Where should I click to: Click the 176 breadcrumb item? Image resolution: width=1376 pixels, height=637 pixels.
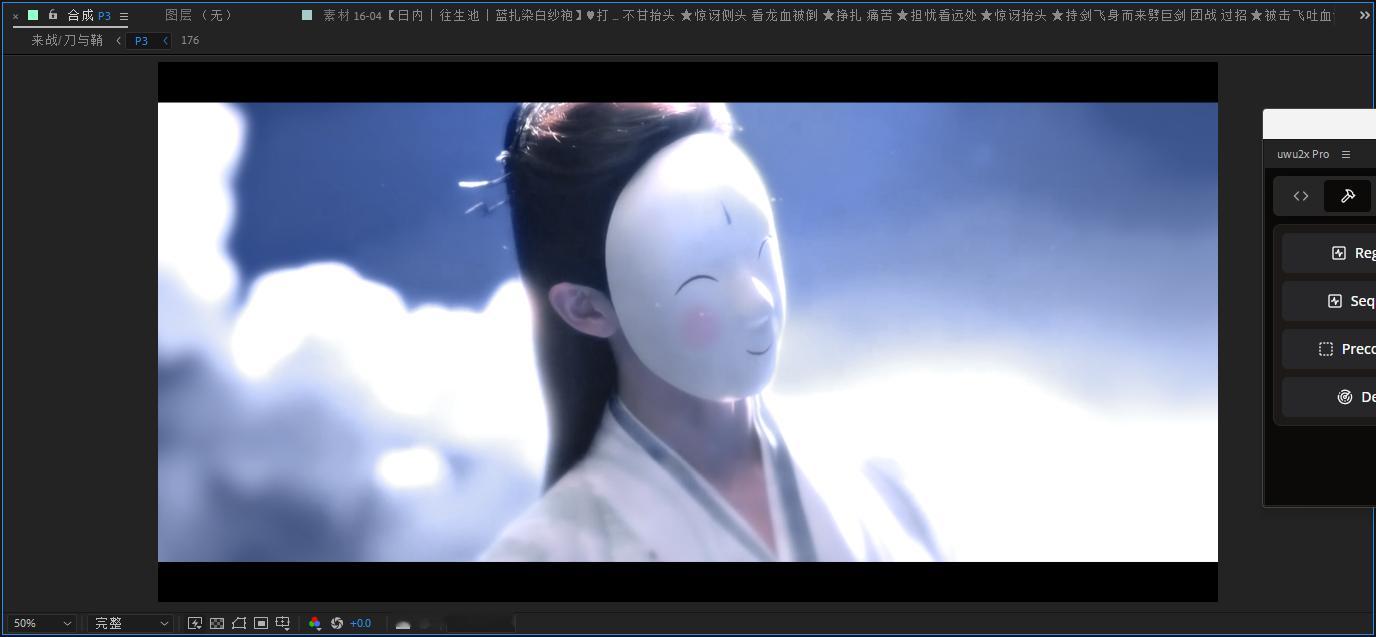[x=190, y=40]
